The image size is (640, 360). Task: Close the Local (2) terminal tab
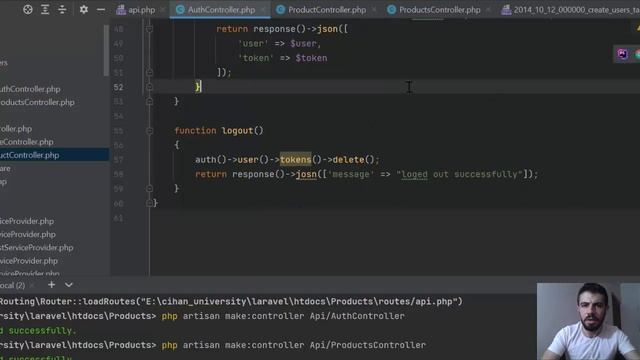click(32, 285)
